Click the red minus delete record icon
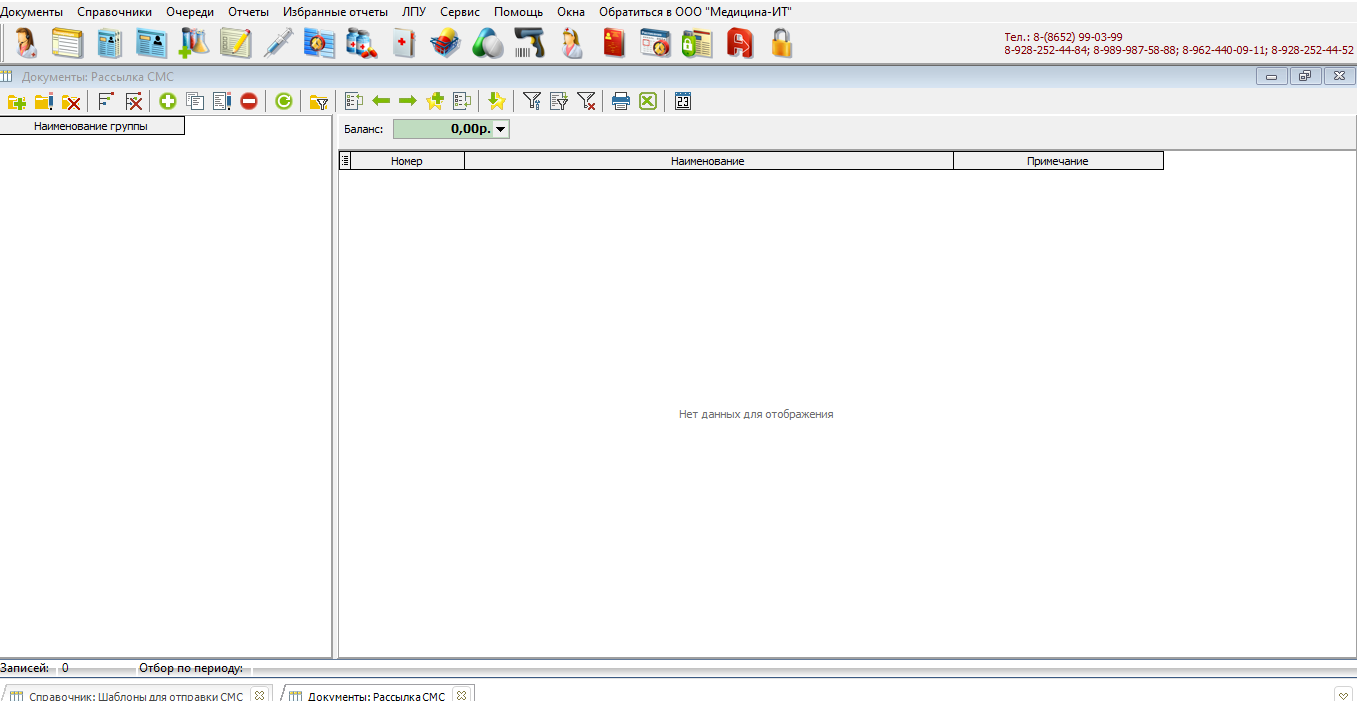Image resolution: width=1357 pixels, height=701 pixels. 249,101
